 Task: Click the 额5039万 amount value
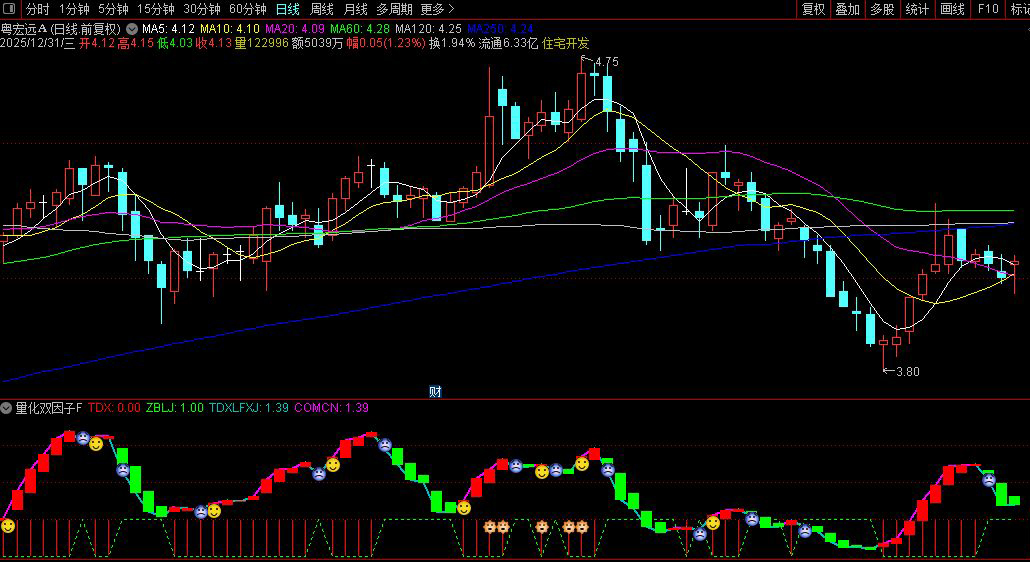[317, 44]
